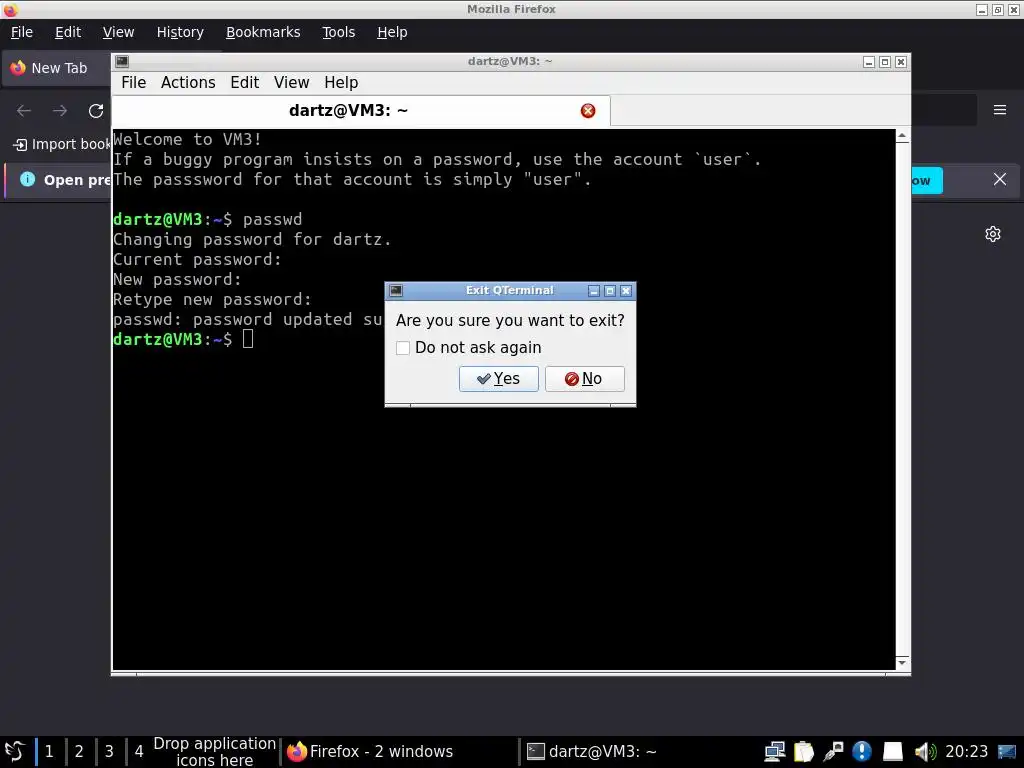Viewport: 1024px width, 768px height.
Task: Cancel exit by clicking No
Action: pyautogui.click(x=584, y=379)
